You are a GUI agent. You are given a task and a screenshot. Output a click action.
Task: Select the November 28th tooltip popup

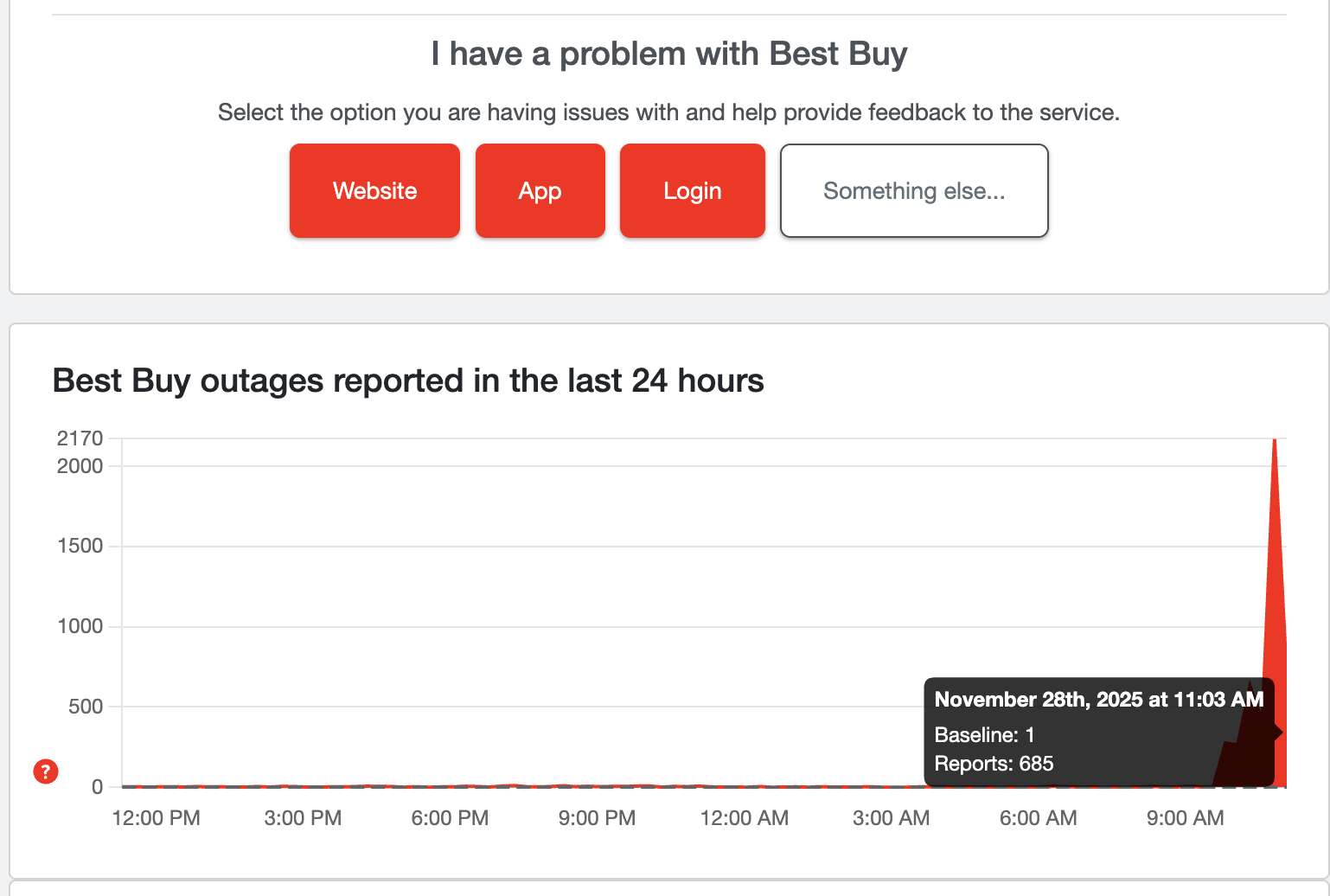pyautogui.click(x=1098, y=731)
